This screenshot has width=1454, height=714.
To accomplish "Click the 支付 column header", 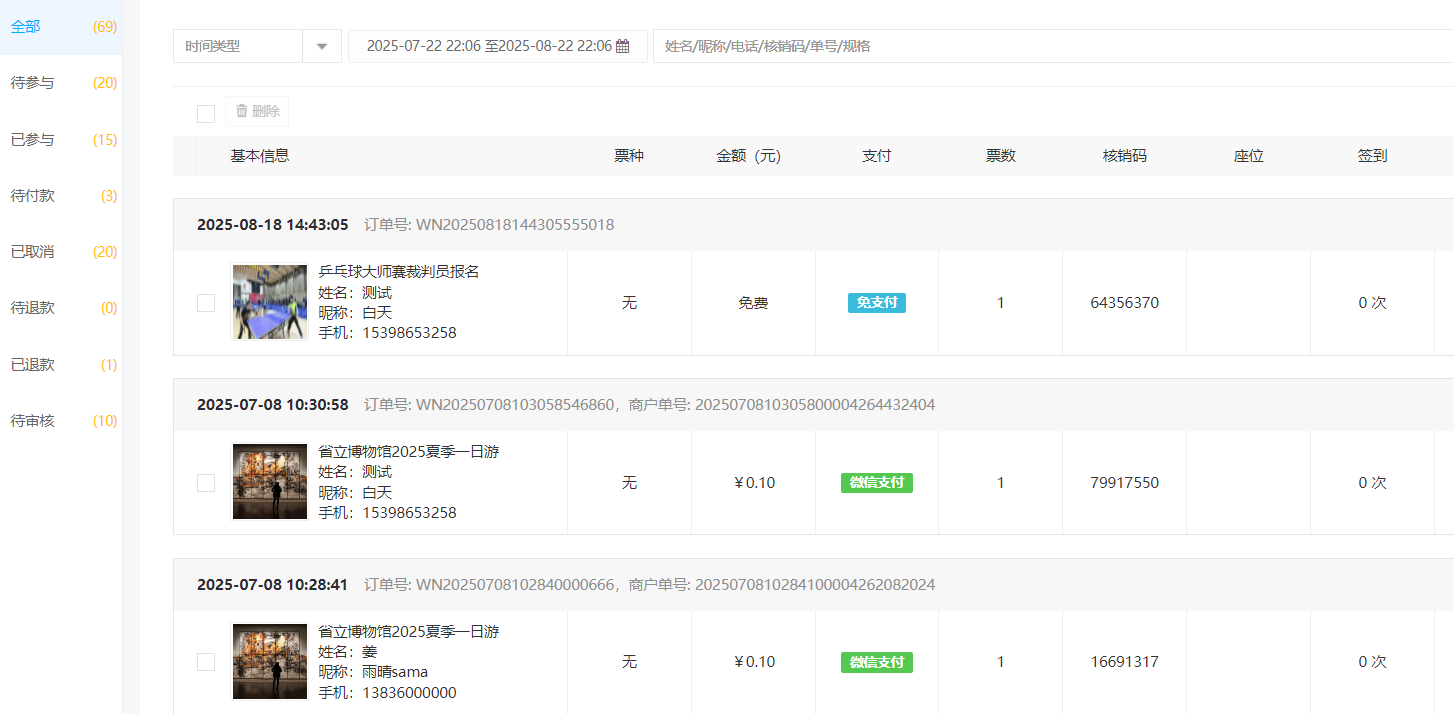I will click(x=877, y=156).
